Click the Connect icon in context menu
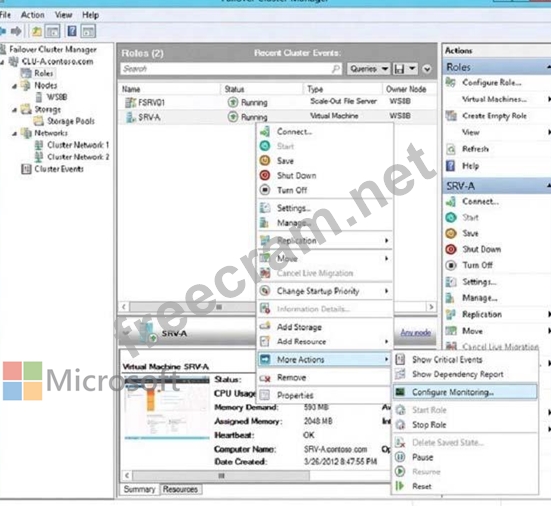The width and height of the screenshot is (551, 506). click(x=265, y=131)
